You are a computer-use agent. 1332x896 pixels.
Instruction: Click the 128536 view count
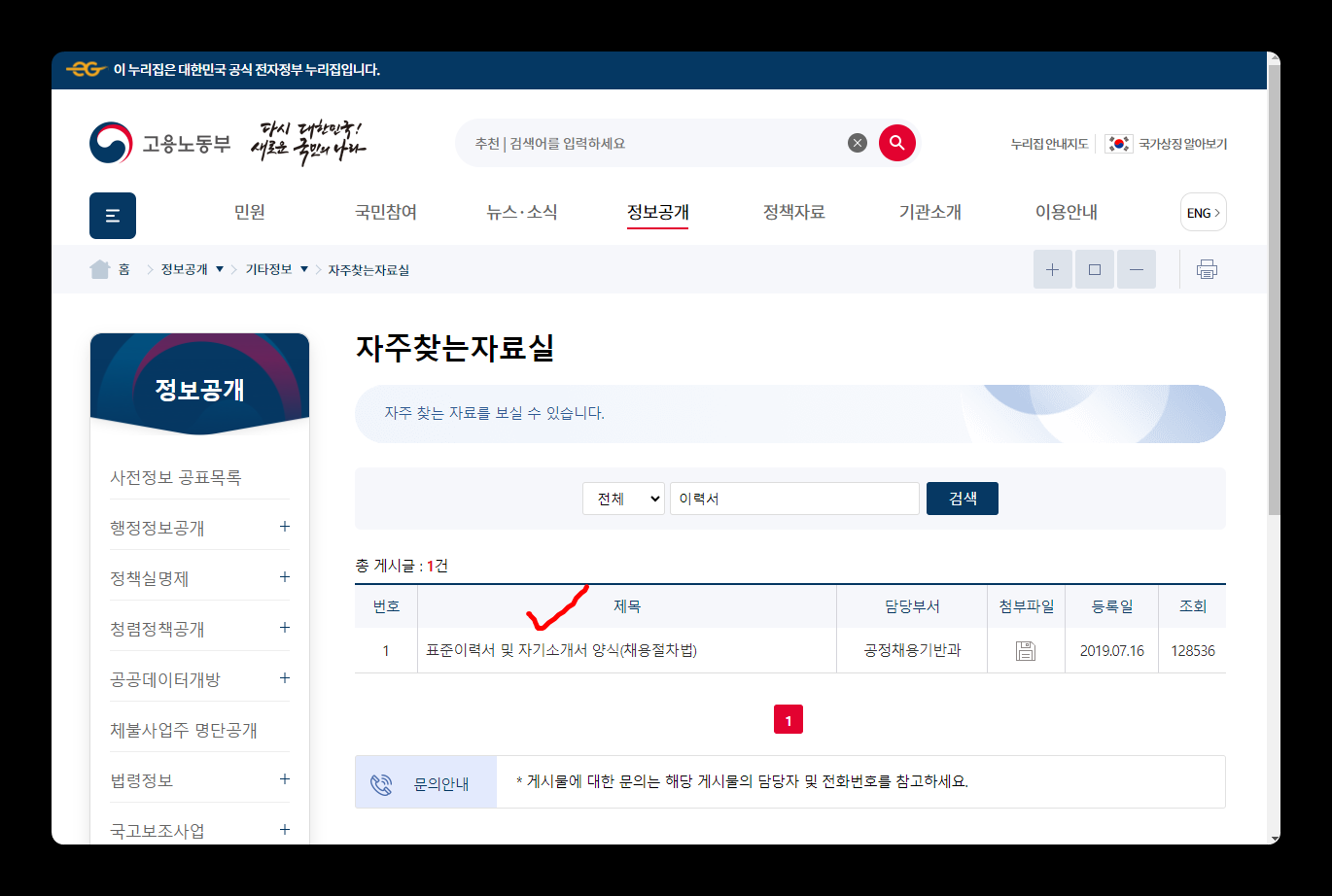point(1193,651)
